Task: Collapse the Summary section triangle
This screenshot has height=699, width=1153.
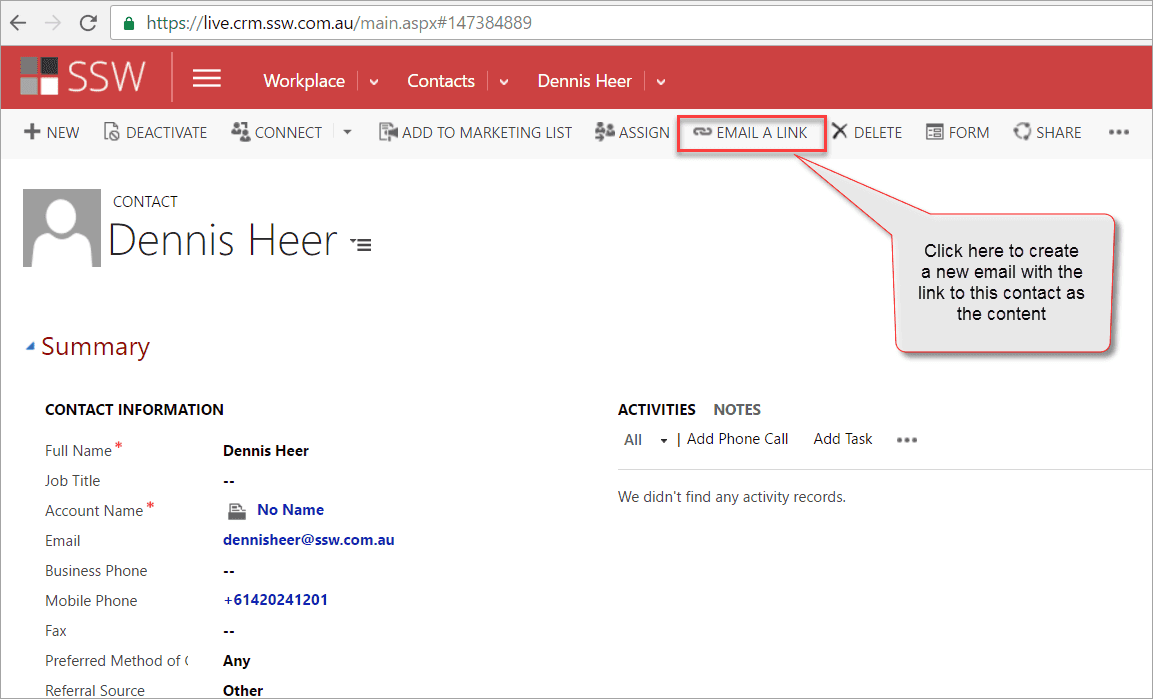Action: coord(31,347)
